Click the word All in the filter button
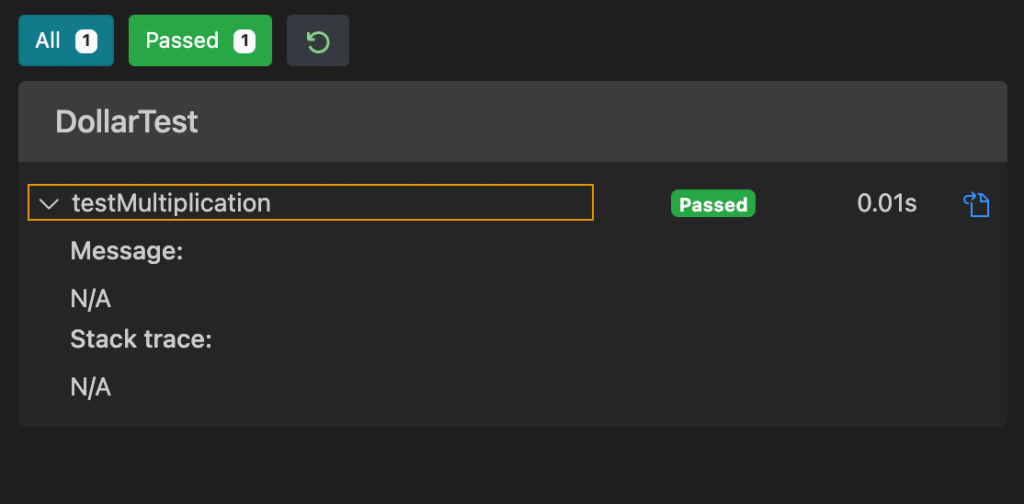 pos(48,41)
